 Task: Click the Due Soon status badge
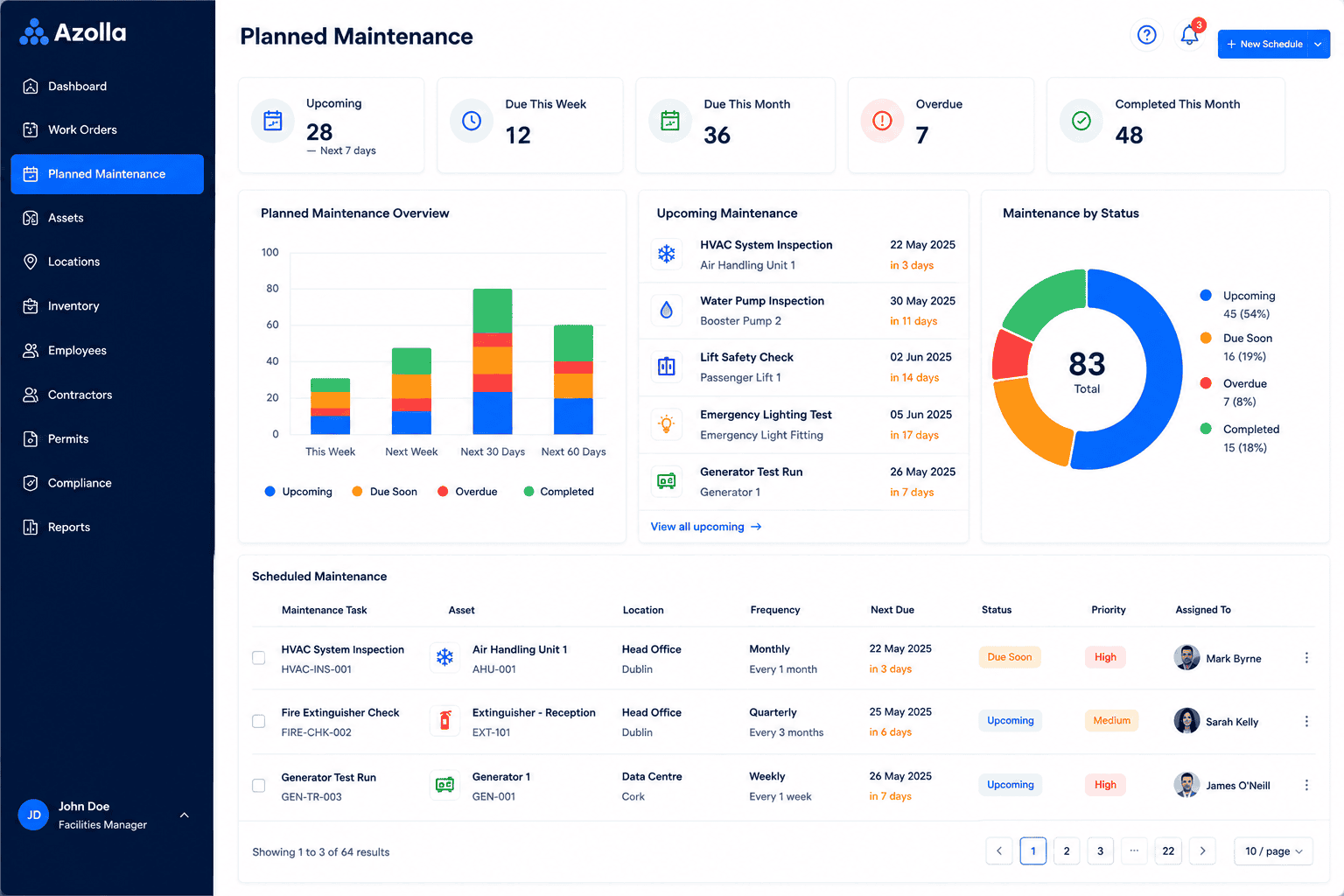coord(1010,657)
